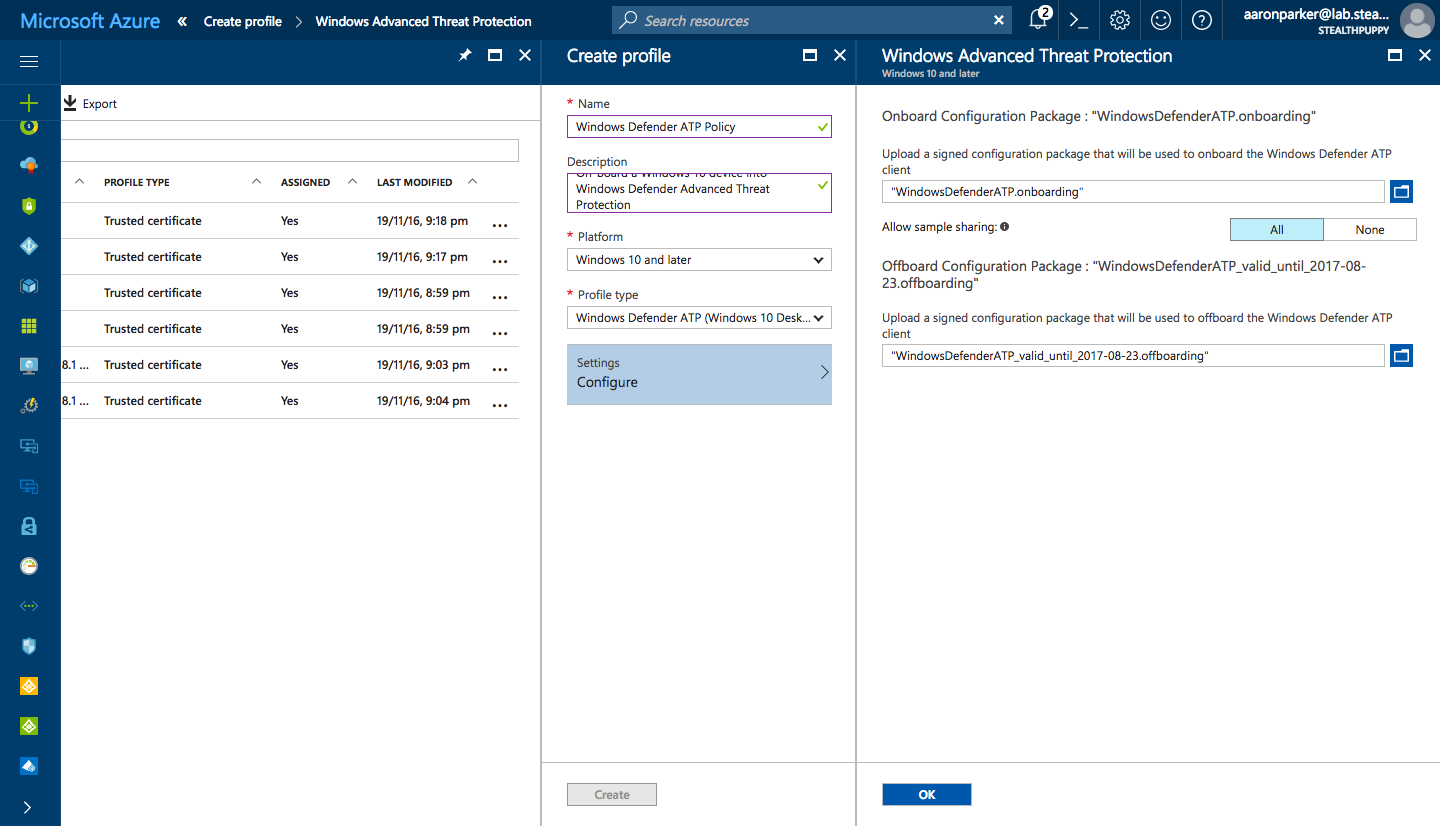Pin the profiles blade with pushpin icon
The height and width of the screenshot is (826, 1440).
click(x=465, y=56)
